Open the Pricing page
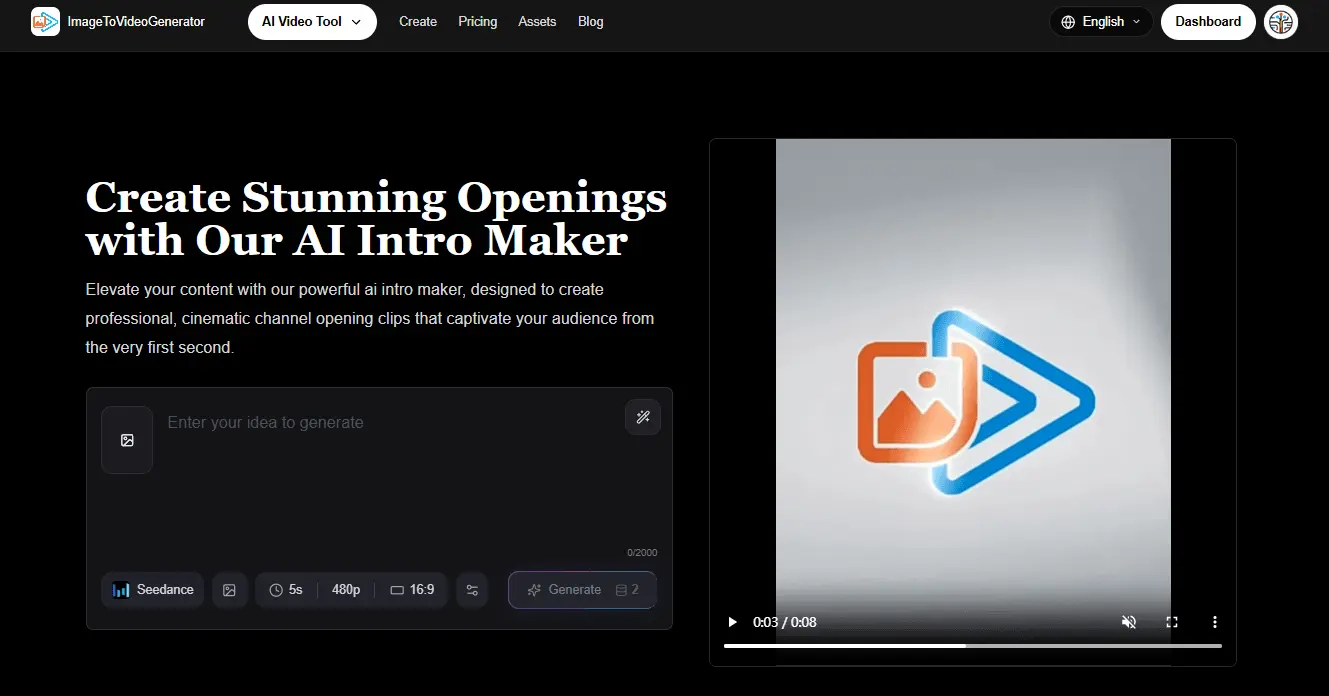1329x696 pixels. click(x=478, y=21)
